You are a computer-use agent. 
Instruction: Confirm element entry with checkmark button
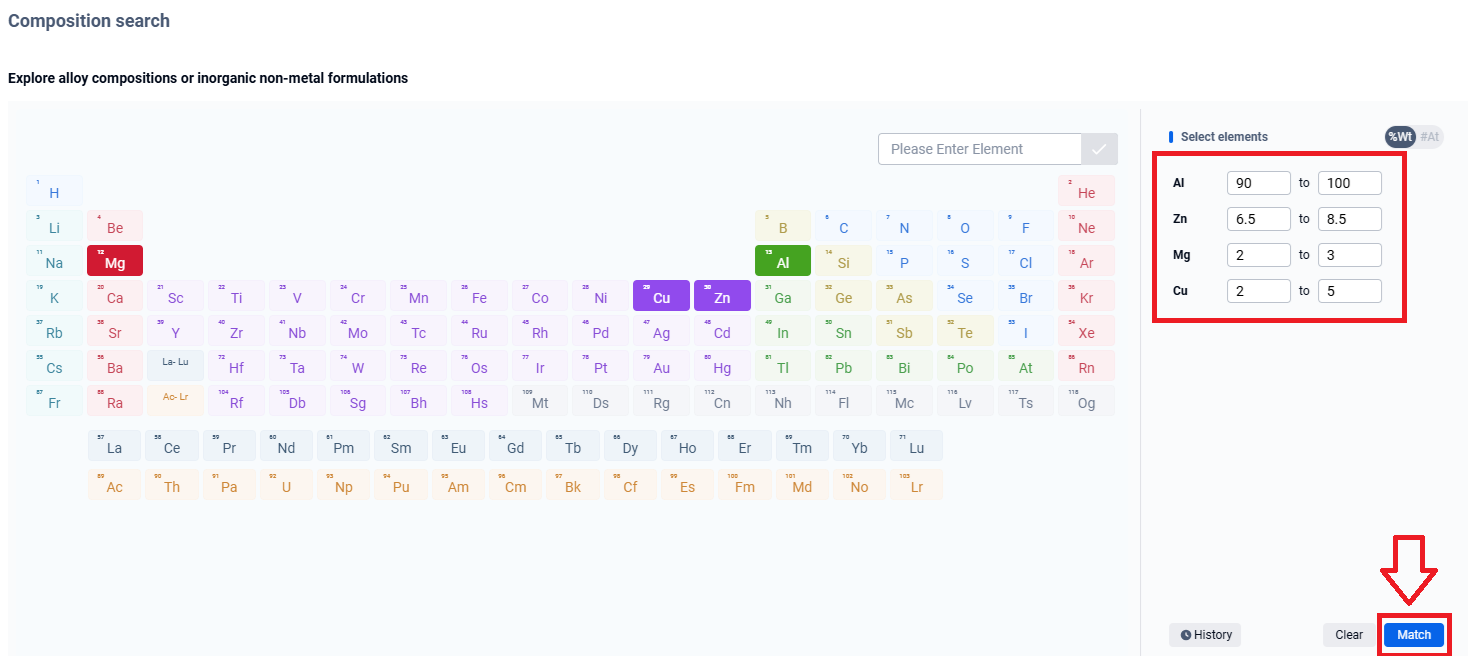(1099, 149)
